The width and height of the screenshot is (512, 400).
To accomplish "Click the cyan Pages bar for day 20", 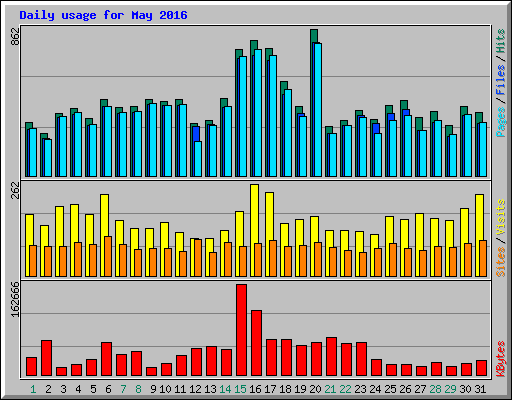I will [318, 110].
